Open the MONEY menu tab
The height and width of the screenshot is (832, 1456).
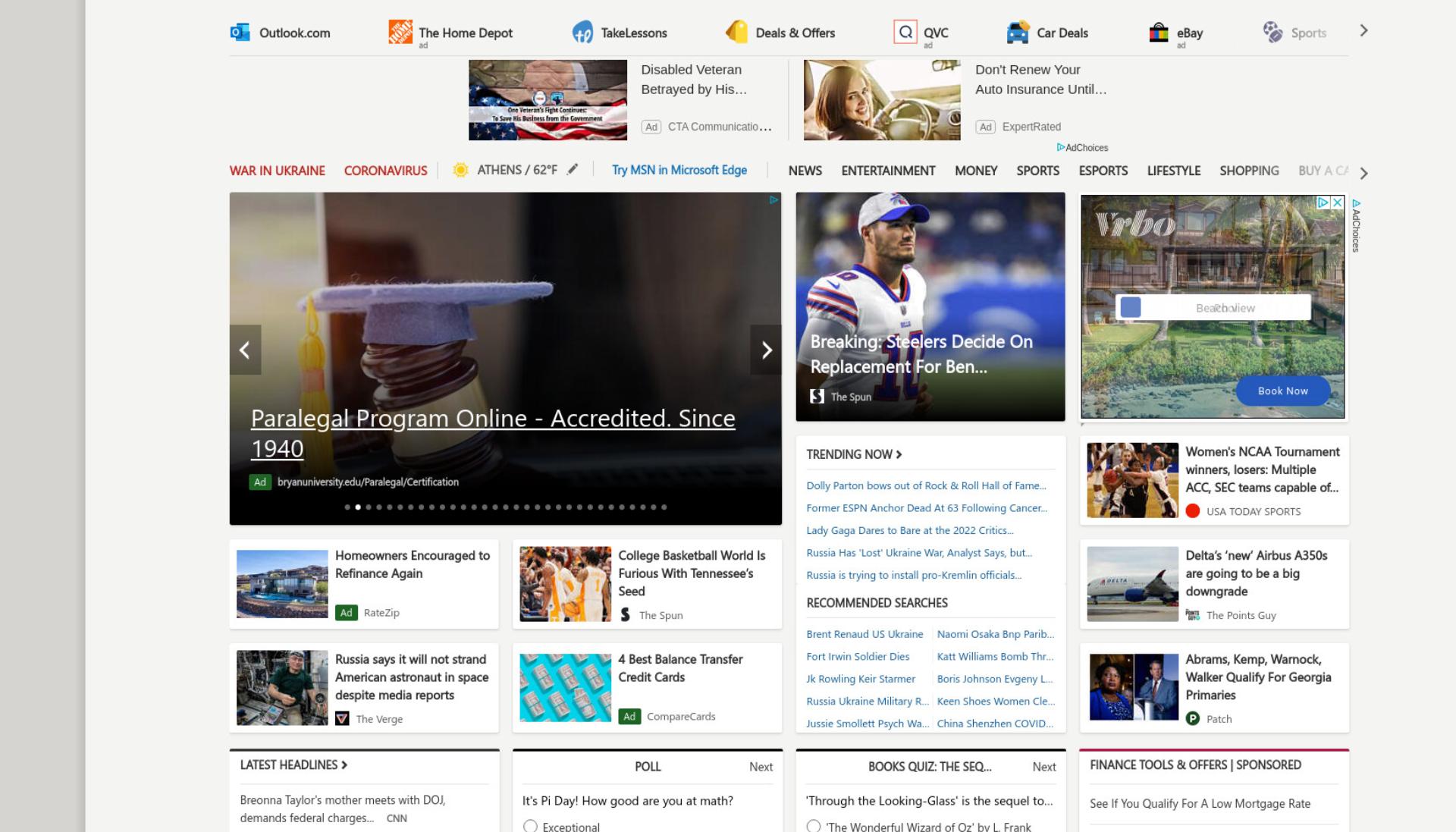(x=976, y=171)
